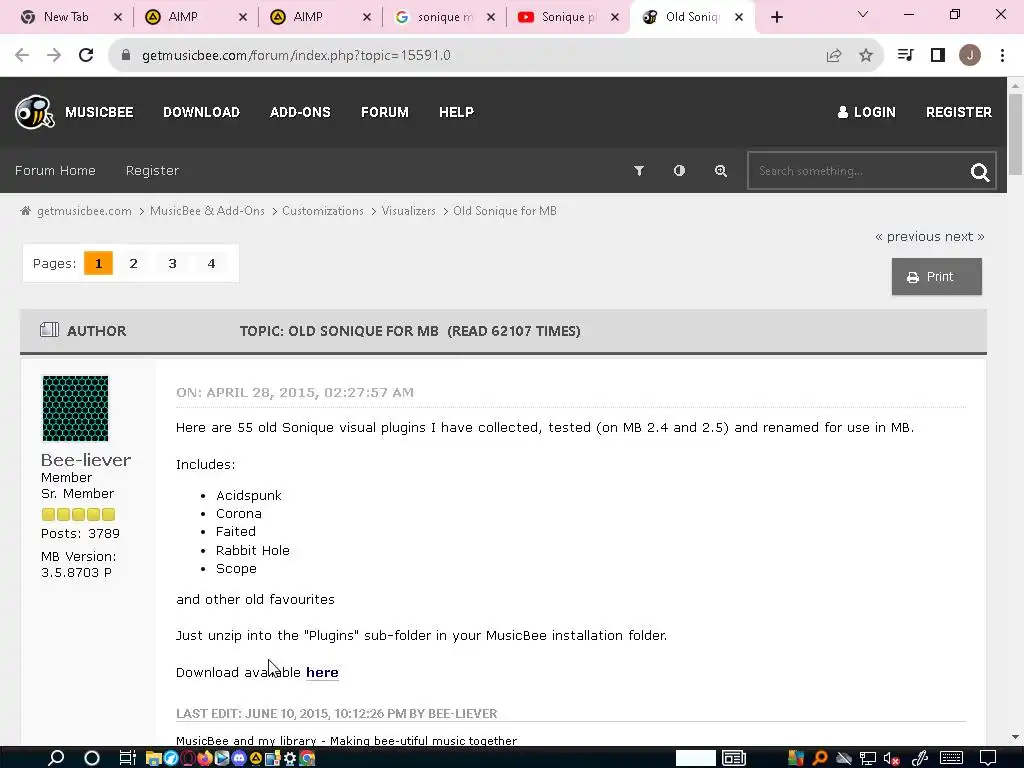
Task: Click the address bar URL
Action: point(296,56)
